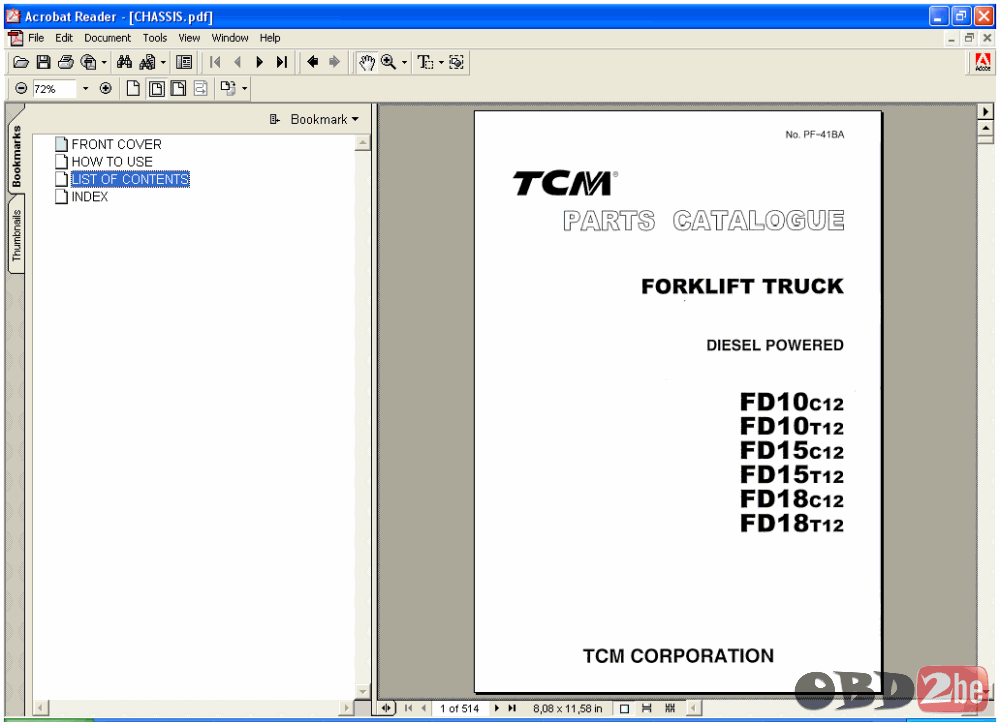Jump to last page in the toolbar
Screen dimensions: 1000x722
[x=282, y=62]
